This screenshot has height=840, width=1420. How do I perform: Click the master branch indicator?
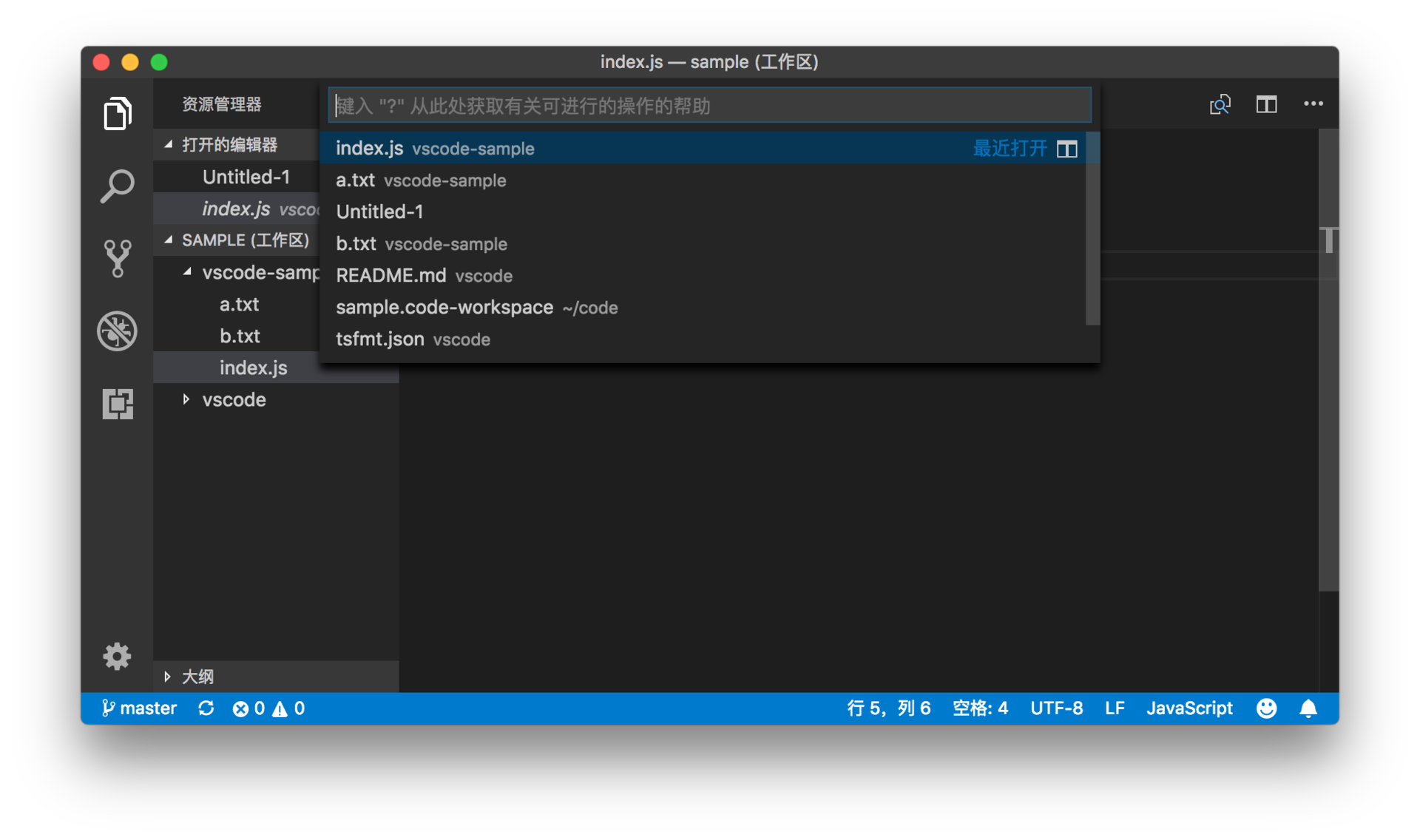(139, 708)
